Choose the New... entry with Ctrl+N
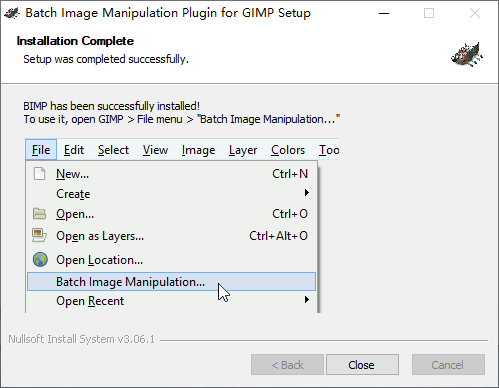 (172, 174)
